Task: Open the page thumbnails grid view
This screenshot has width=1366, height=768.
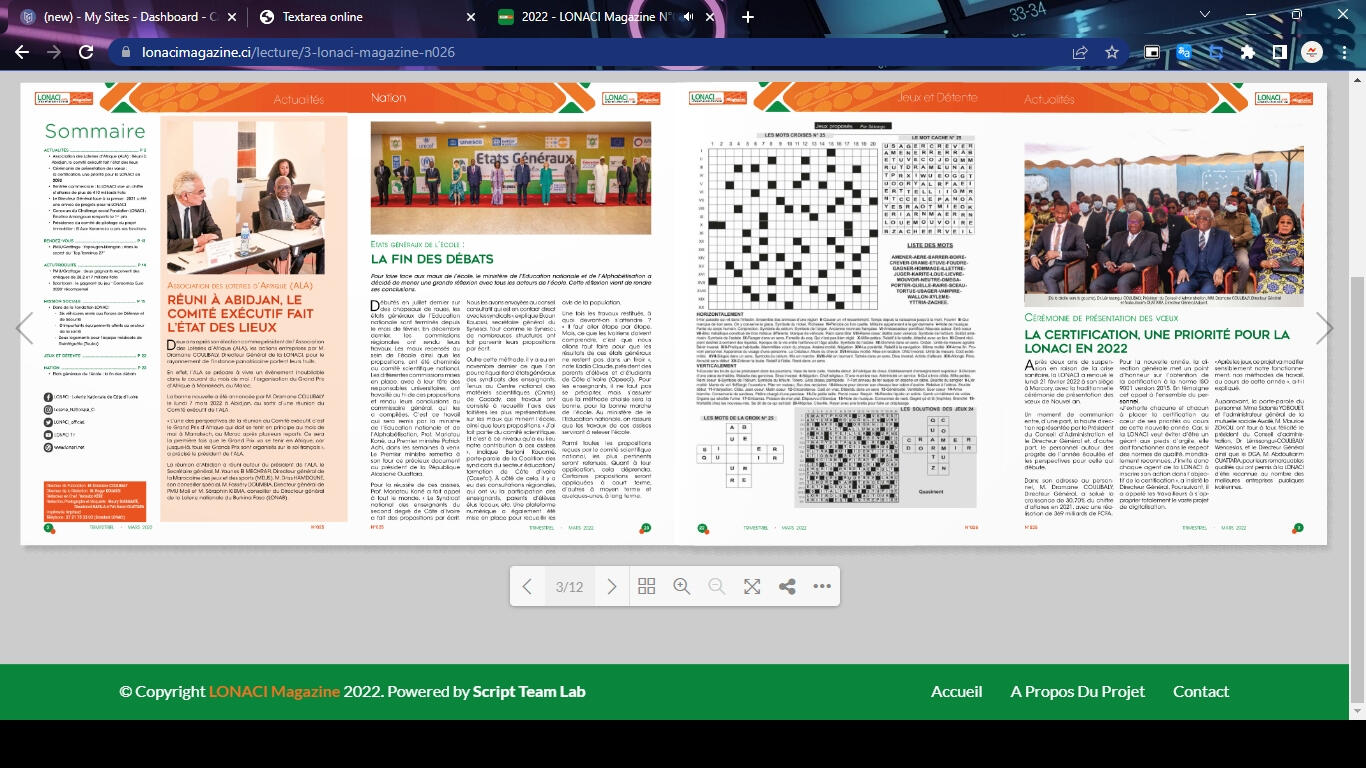Action: [x=647, y=587]
